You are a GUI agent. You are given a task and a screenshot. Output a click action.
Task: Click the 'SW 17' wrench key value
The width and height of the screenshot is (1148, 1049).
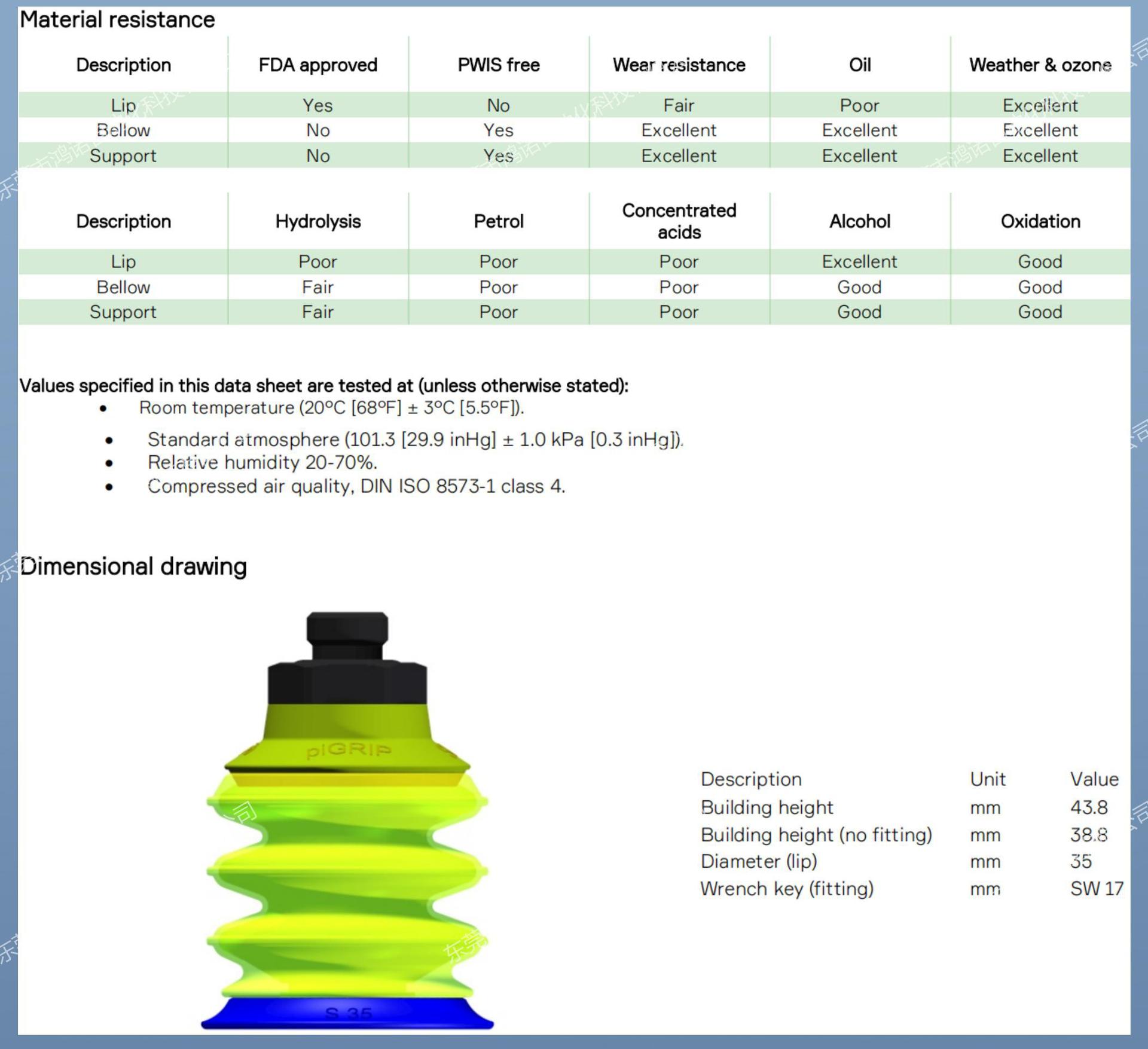[1096, 889]
